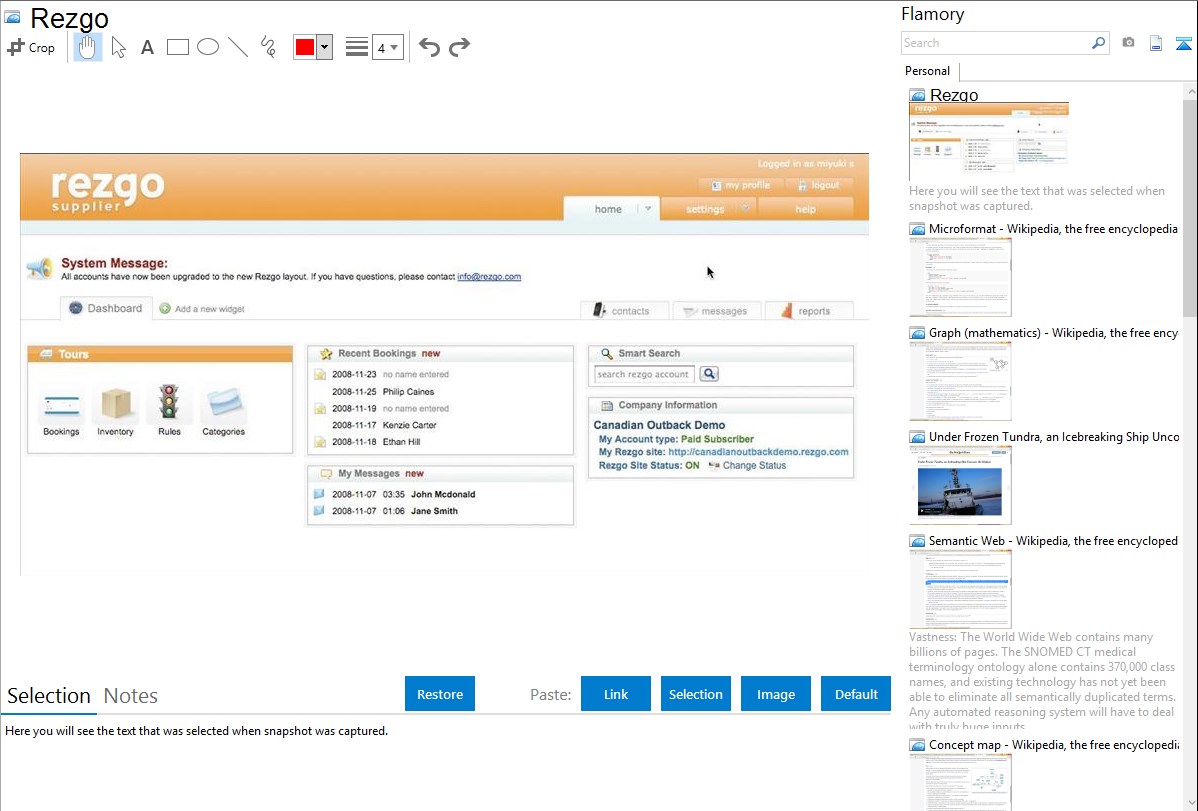Open the settings tab in Rezgo header
1198x811 pixels.
coord(705,209)
